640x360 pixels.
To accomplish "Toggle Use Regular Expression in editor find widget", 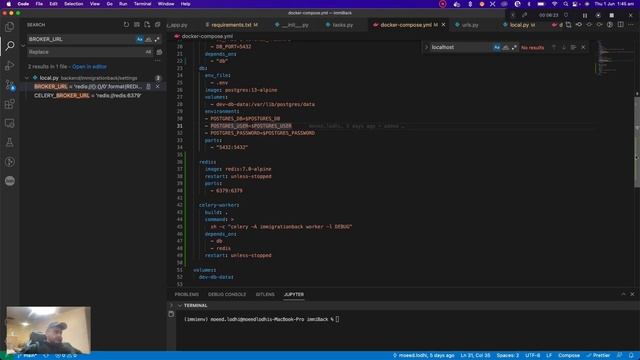I will point(514,47).
